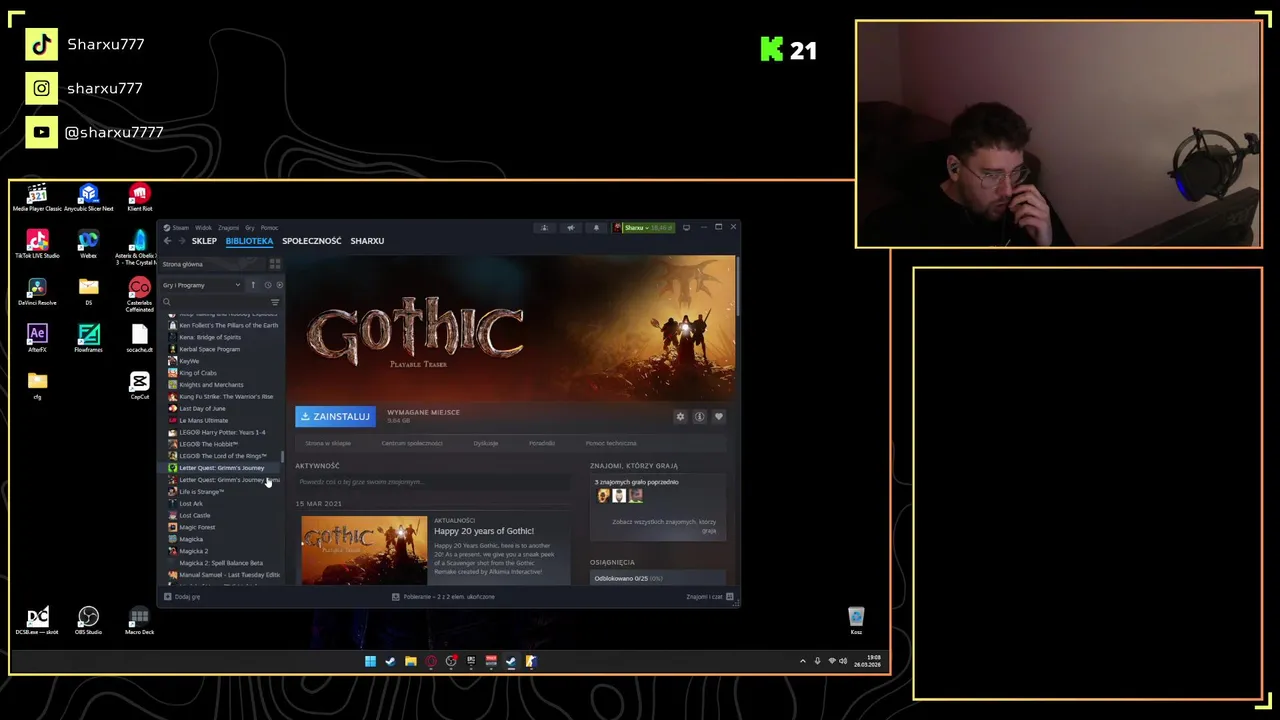
Task: Open the Steam menu
Action: tap(177, 228)
